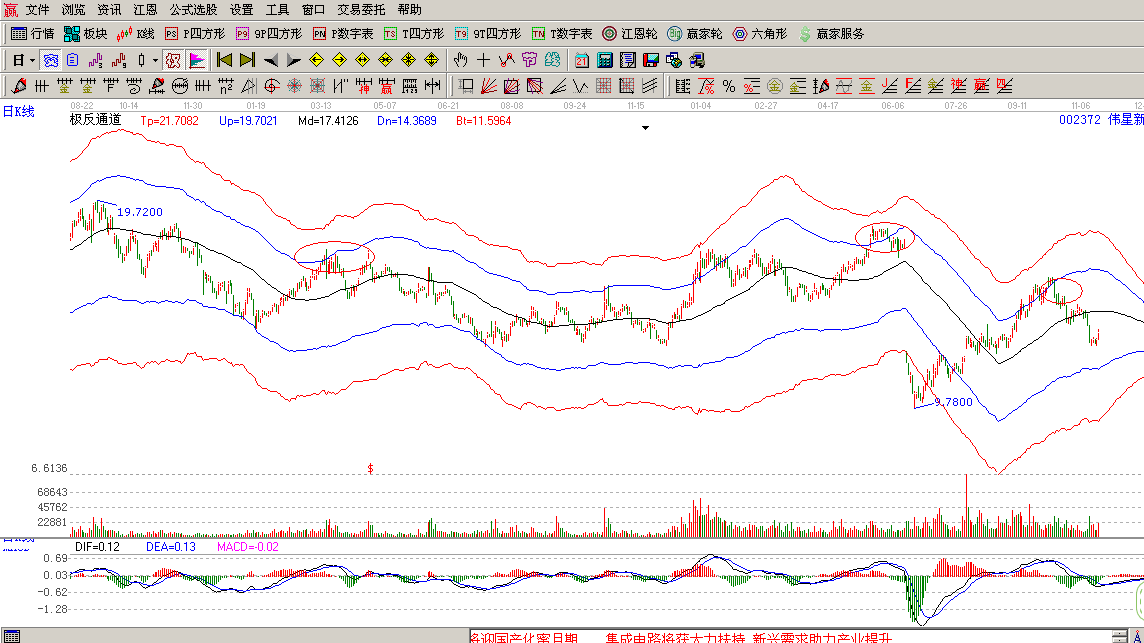The height and width of the screenshot is (643, 1144).
Task: Open the 江恩轮 (Gann Wheel) tool
Action: [629, 34]
